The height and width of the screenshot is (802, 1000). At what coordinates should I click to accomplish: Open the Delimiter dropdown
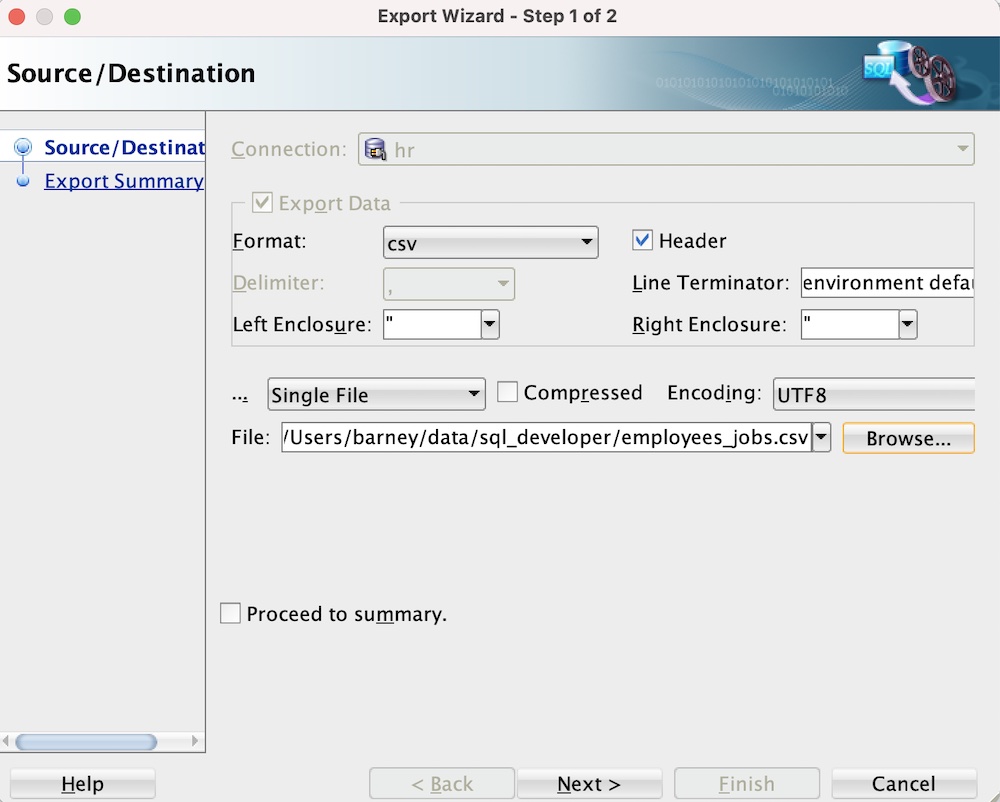point(448,284)
